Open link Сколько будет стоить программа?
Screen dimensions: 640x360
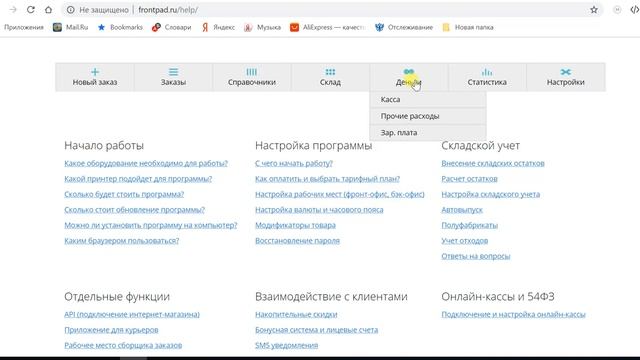tap(124, 194)
